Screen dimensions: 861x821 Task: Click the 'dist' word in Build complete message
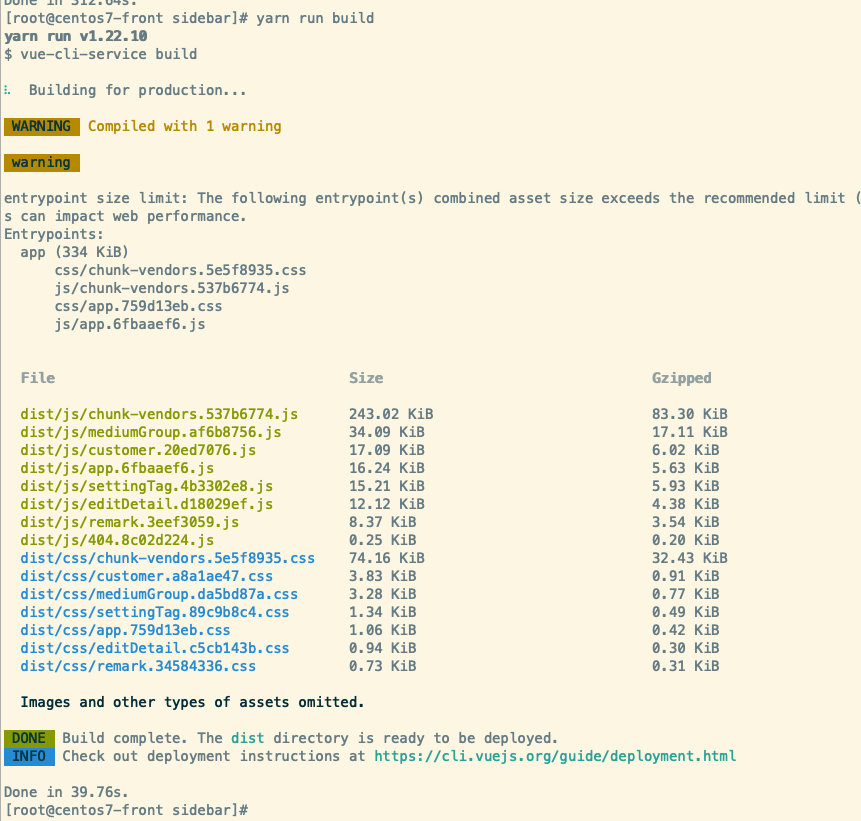point(247,738)
